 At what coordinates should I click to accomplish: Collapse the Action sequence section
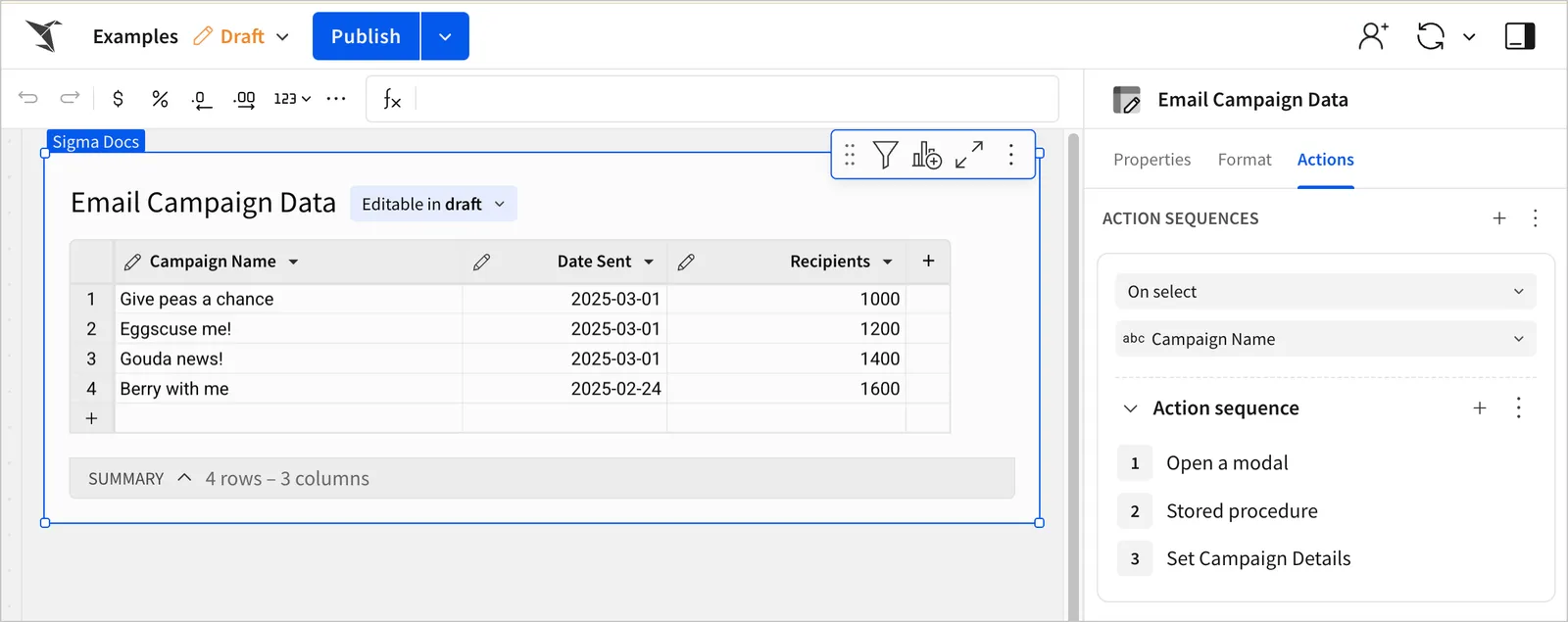pyautogui.click(x=1130, y=408)
